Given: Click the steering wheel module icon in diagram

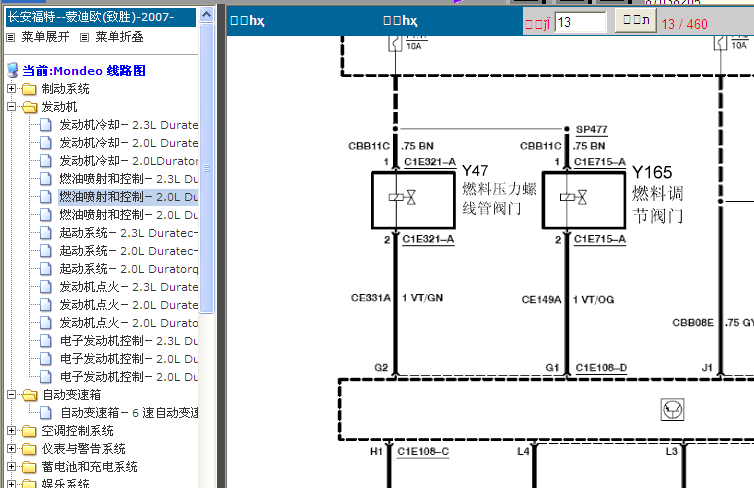Looking at the screenshot, I should [672, 410].
